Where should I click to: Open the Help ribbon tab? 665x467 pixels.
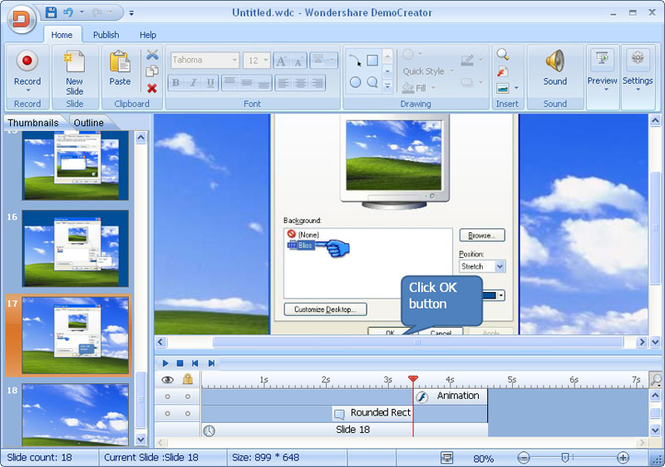pos(148,35)
